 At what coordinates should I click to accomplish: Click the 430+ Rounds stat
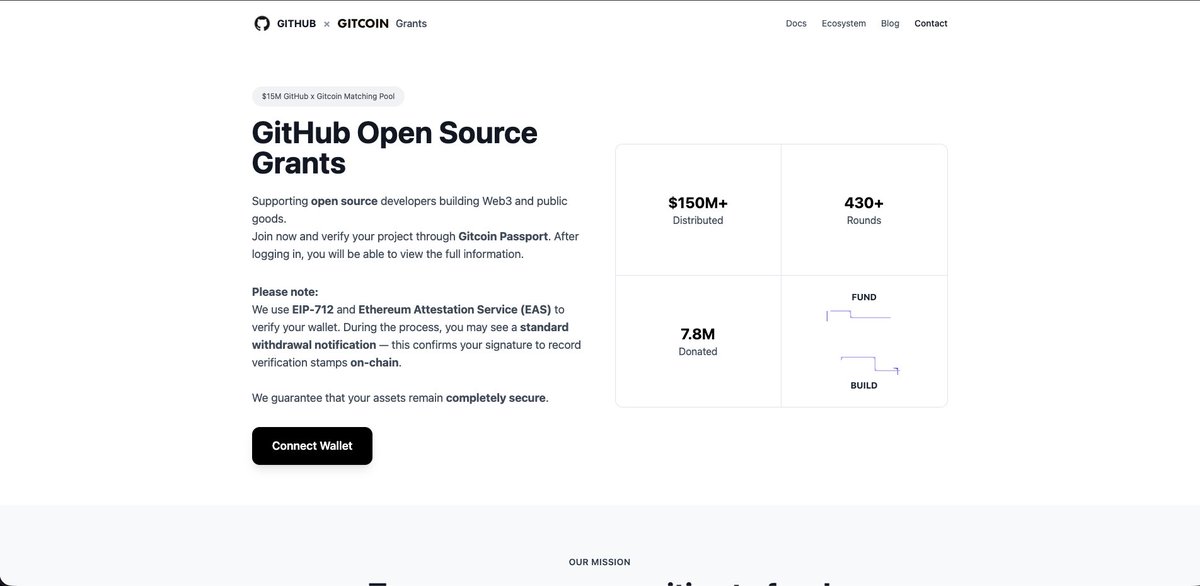click(x=864, y=210)
